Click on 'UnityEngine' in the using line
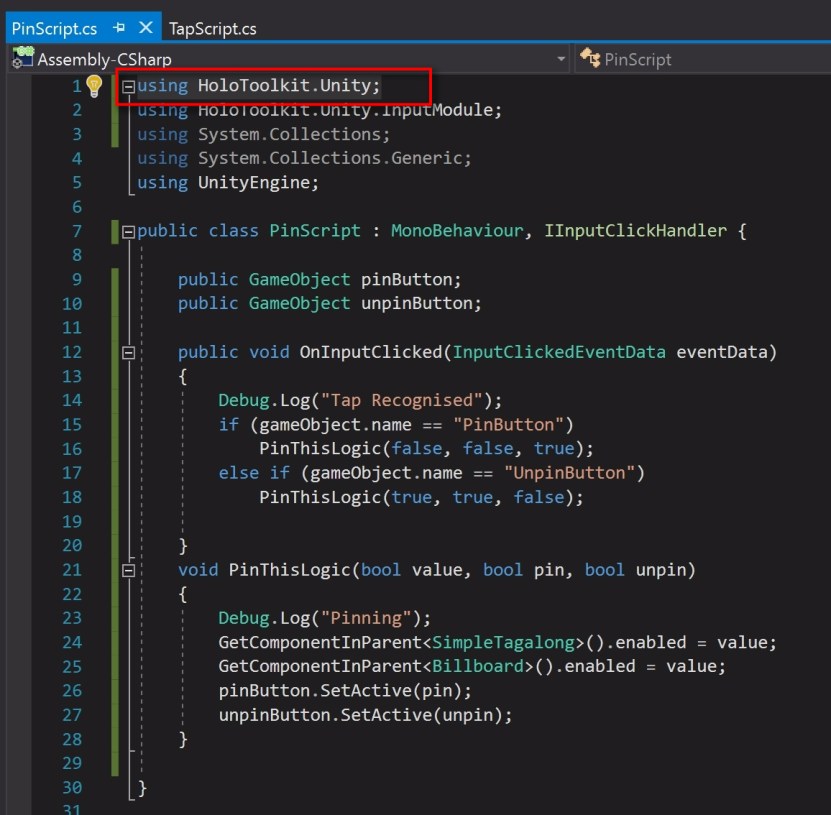831x815 pixels. click(253, 183)
